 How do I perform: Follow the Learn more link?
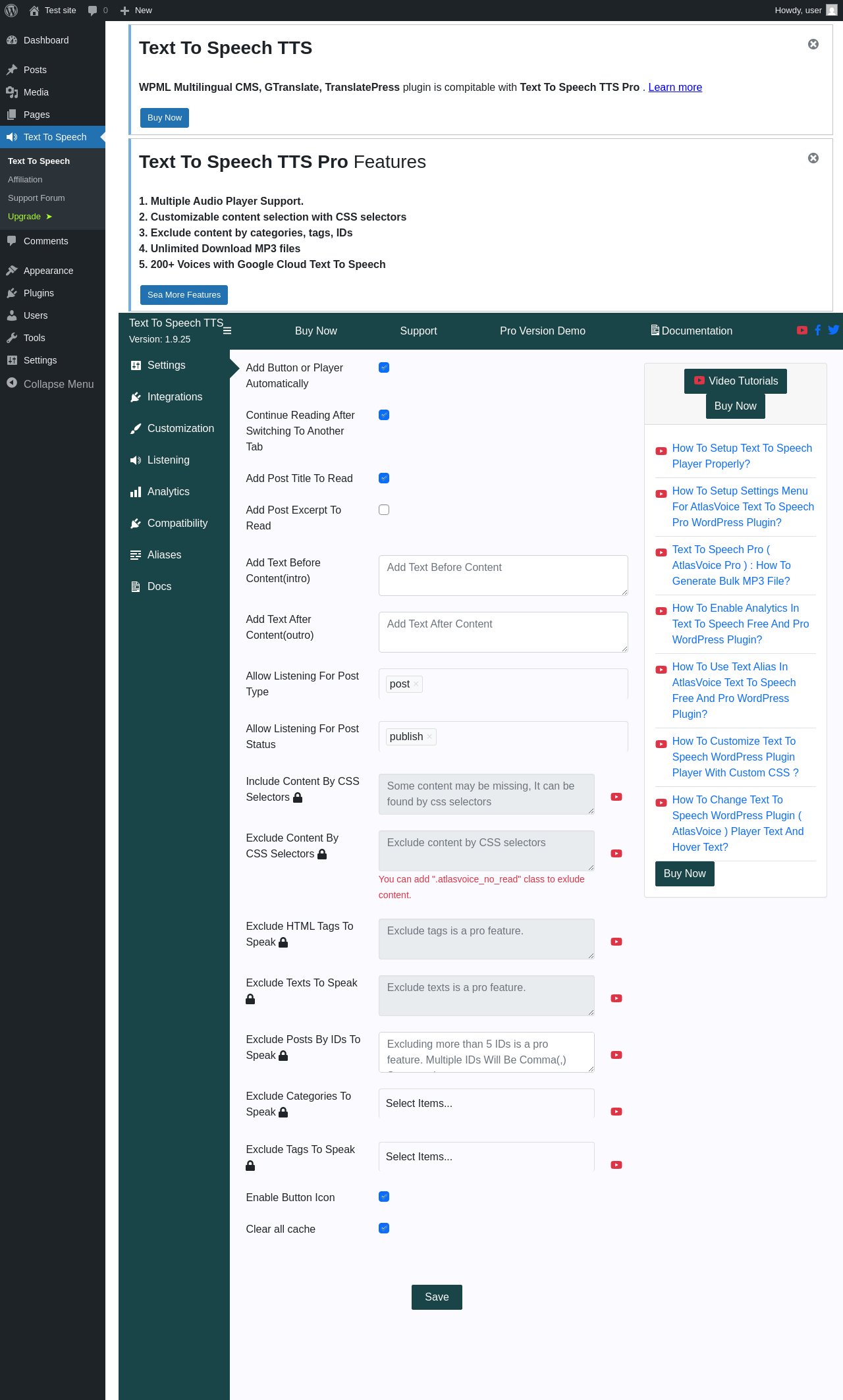pyautogui.click(x=675, y=88)
